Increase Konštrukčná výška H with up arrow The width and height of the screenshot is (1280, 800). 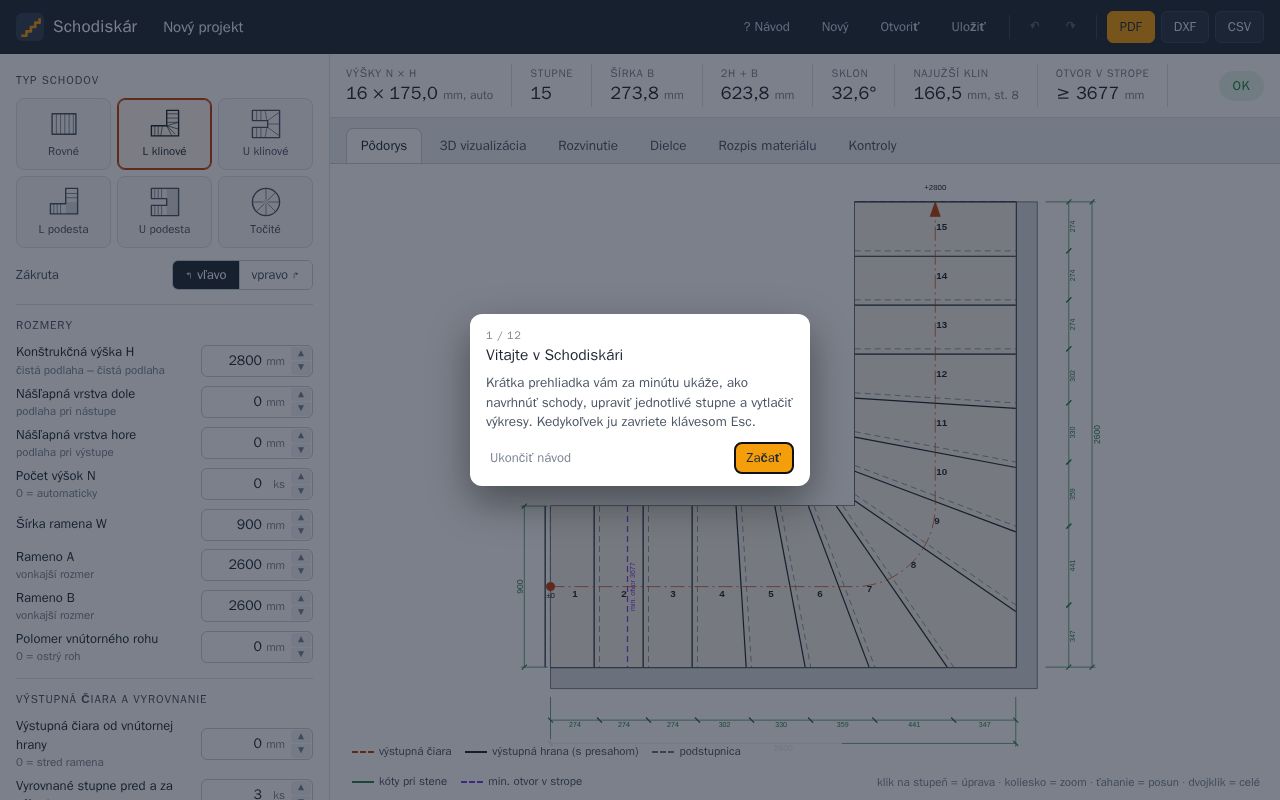tap(301, 354)
